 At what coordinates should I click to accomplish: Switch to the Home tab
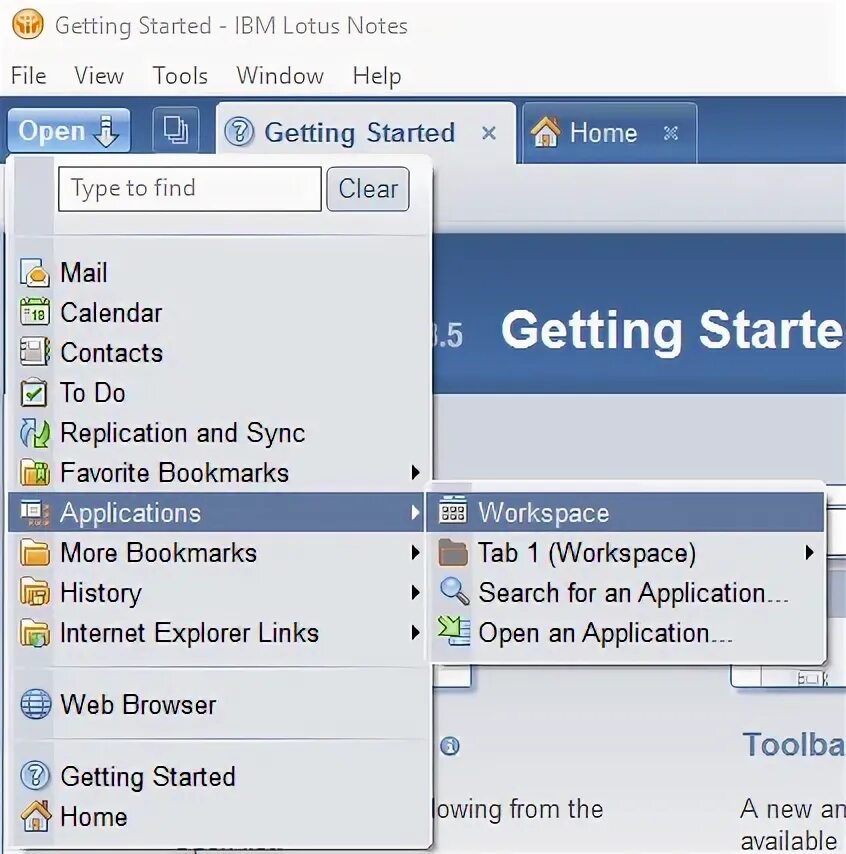pos(610,133)
